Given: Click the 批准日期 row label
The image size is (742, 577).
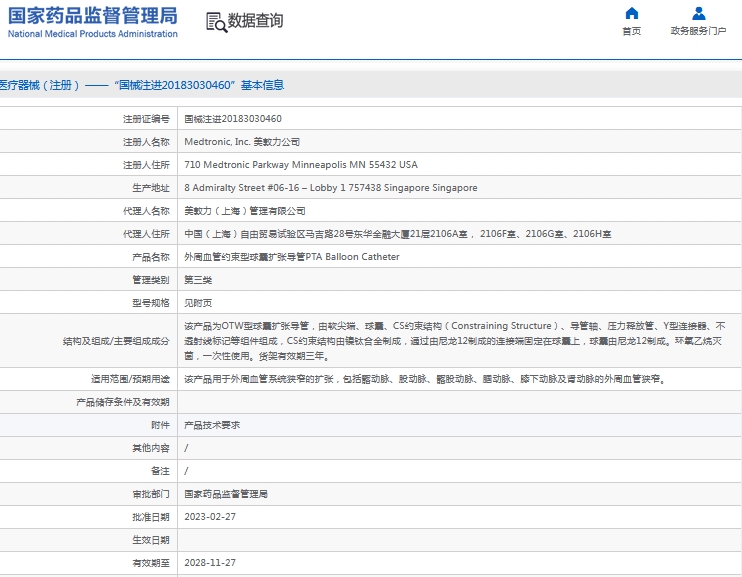Looking at the screenshot, I should pyautogui.click(x=151, y=517).
